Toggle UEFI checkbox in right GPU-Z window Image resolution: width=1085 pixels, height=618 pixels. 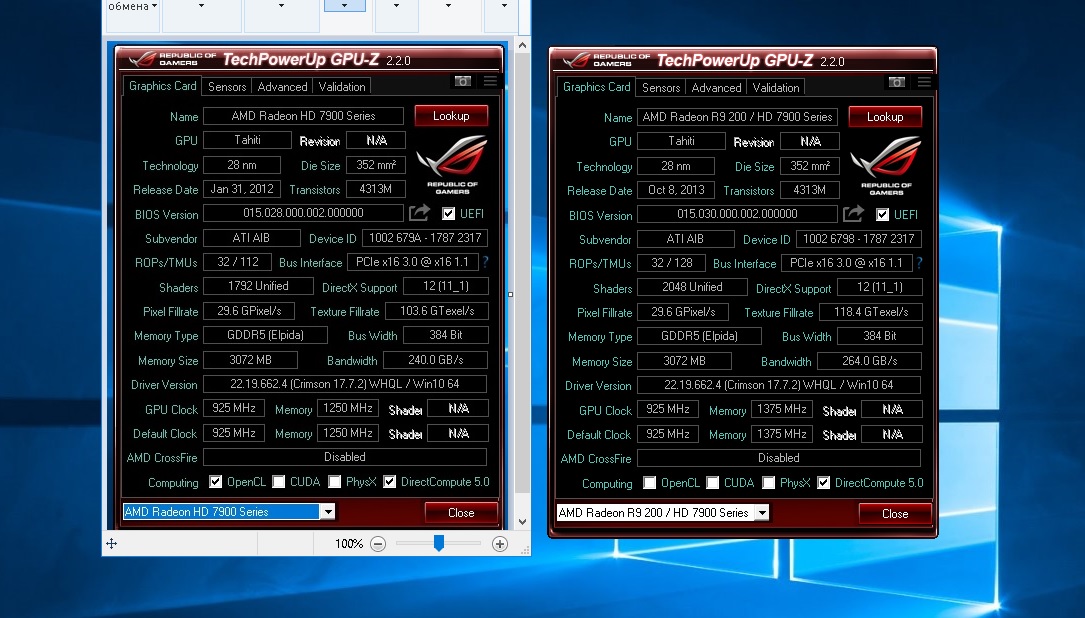pos(882,215)
